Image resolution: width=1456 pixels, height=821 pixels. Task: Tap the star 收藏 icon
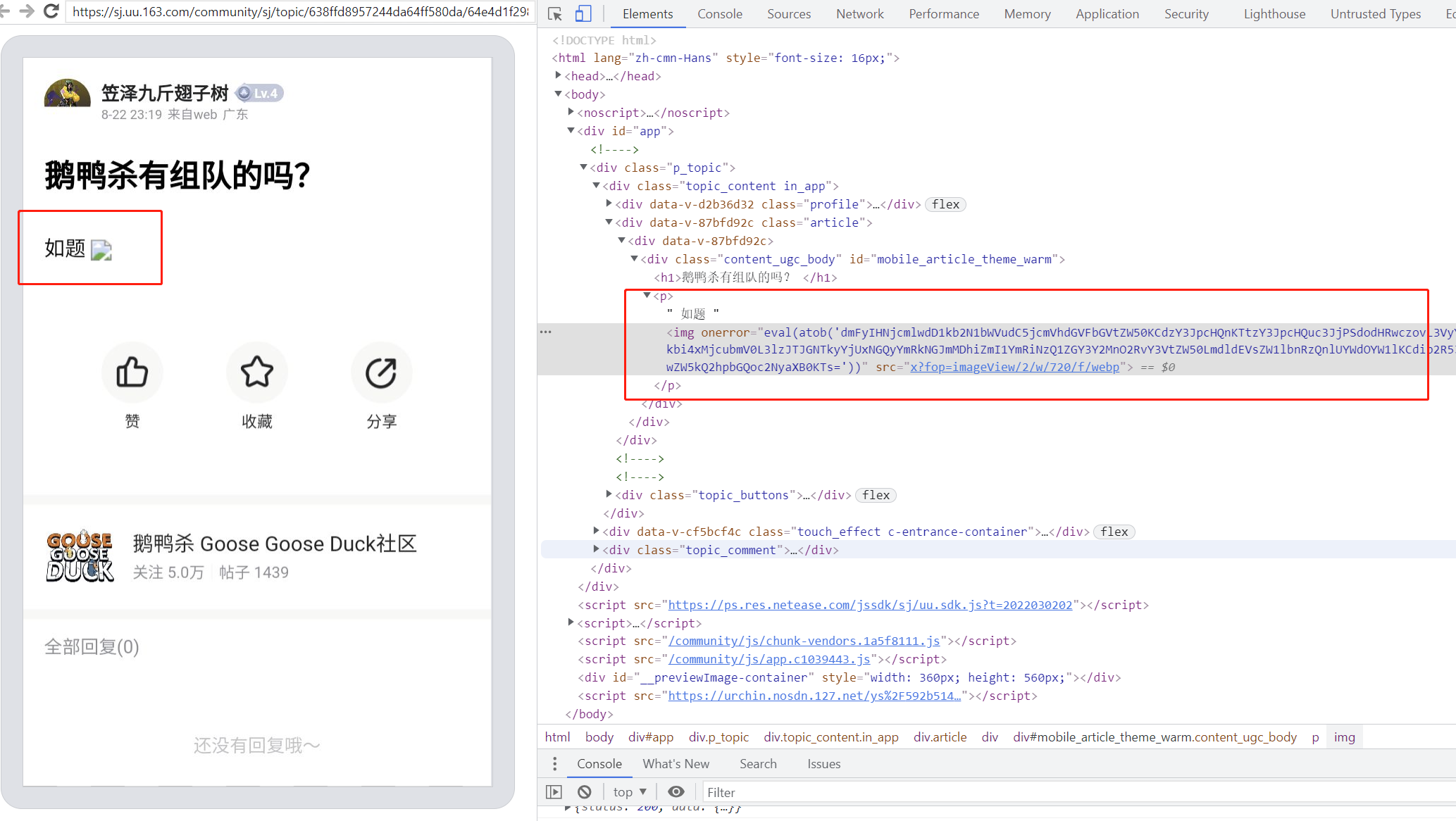(x=257, y=372)
